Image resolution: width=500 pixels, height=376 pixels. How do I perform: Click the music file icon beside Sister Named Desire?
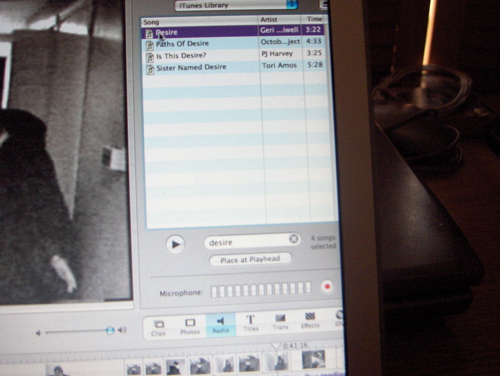click(150, 69)
